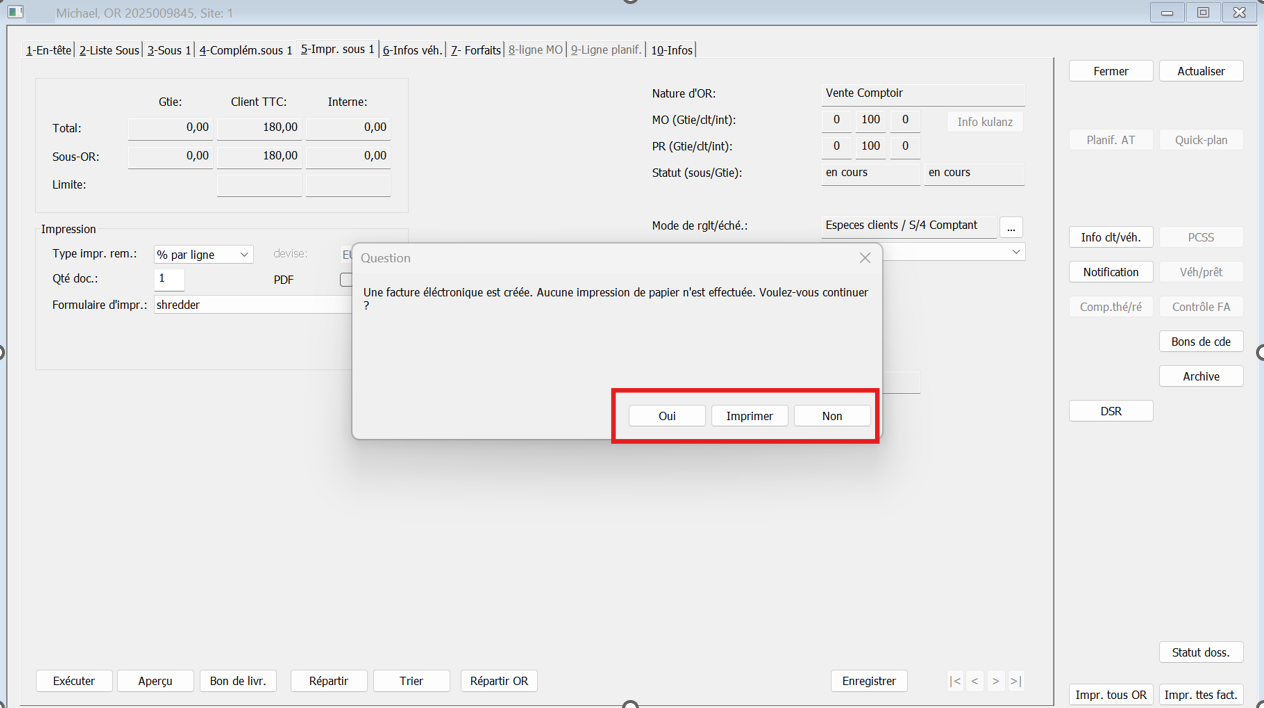Switch to the 1-En-tête tab
The width and height of the screenshot is (1264, 708).
pyautogui.click(x=49, y=50)
